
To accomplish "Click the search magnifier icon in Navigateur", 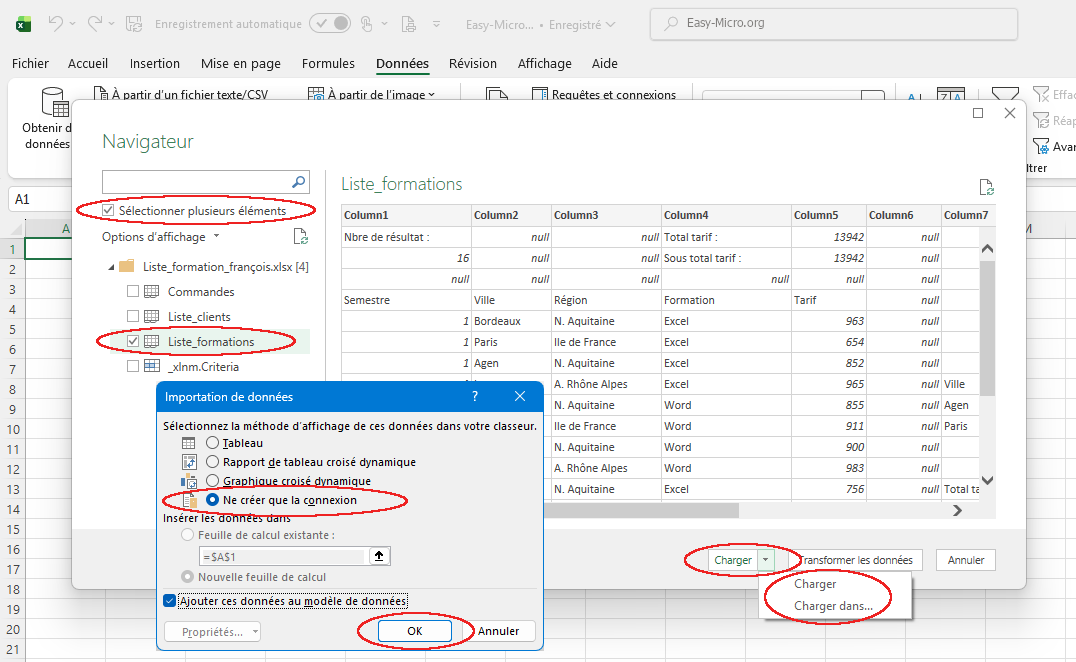I will (298, 182).
